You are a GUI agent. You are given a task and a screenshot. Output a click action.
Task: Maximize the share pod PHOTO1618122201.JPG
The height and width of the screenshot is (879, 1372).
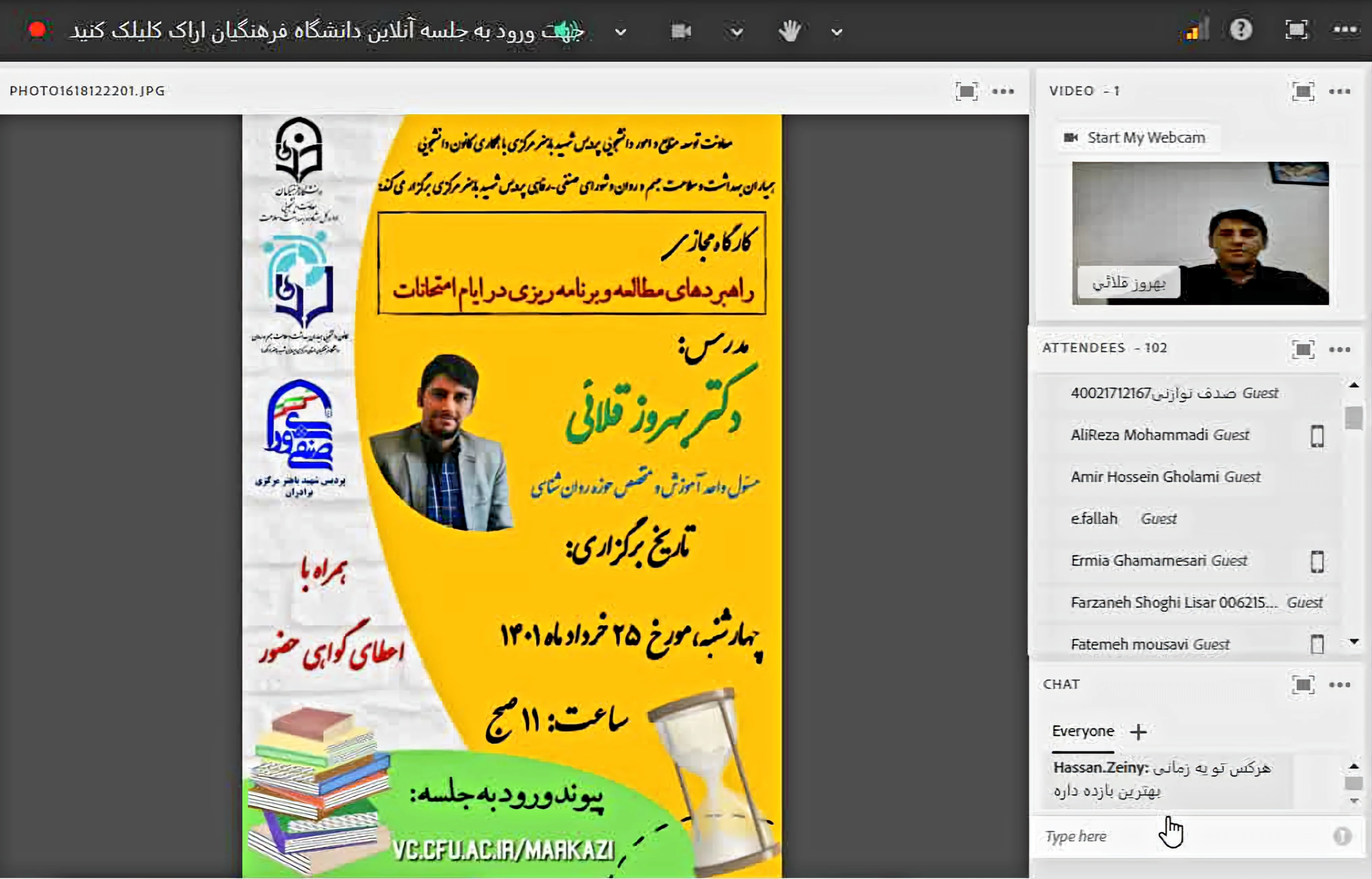[966, 91]
